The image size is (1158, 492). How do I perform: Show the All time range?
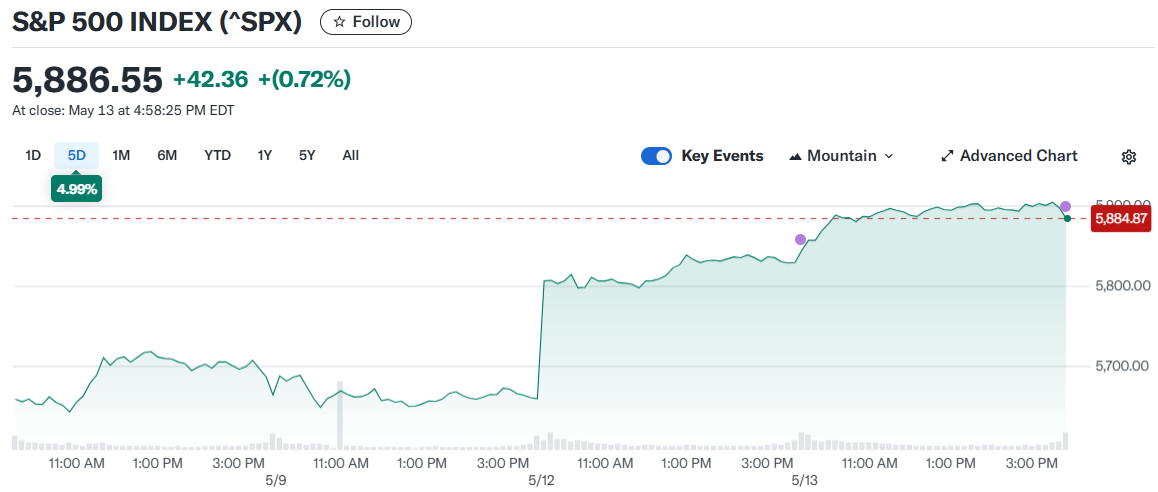click(350, 155)
